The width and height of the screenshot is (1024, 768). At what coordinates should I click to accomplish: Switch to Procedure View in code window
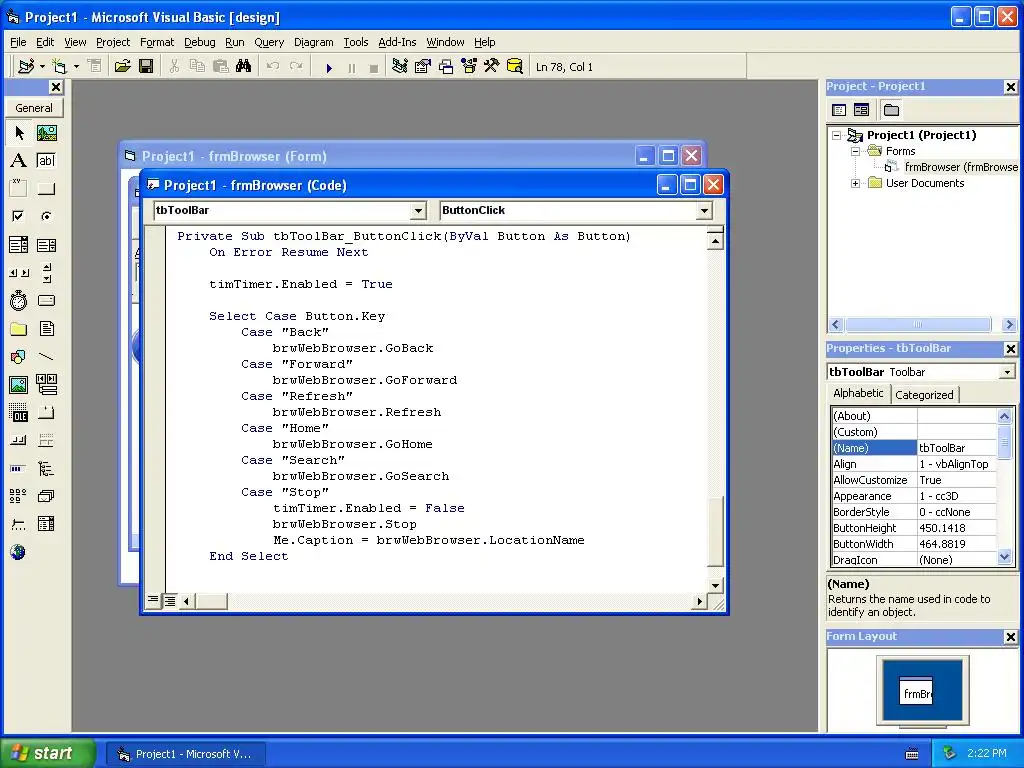[153, 600]
